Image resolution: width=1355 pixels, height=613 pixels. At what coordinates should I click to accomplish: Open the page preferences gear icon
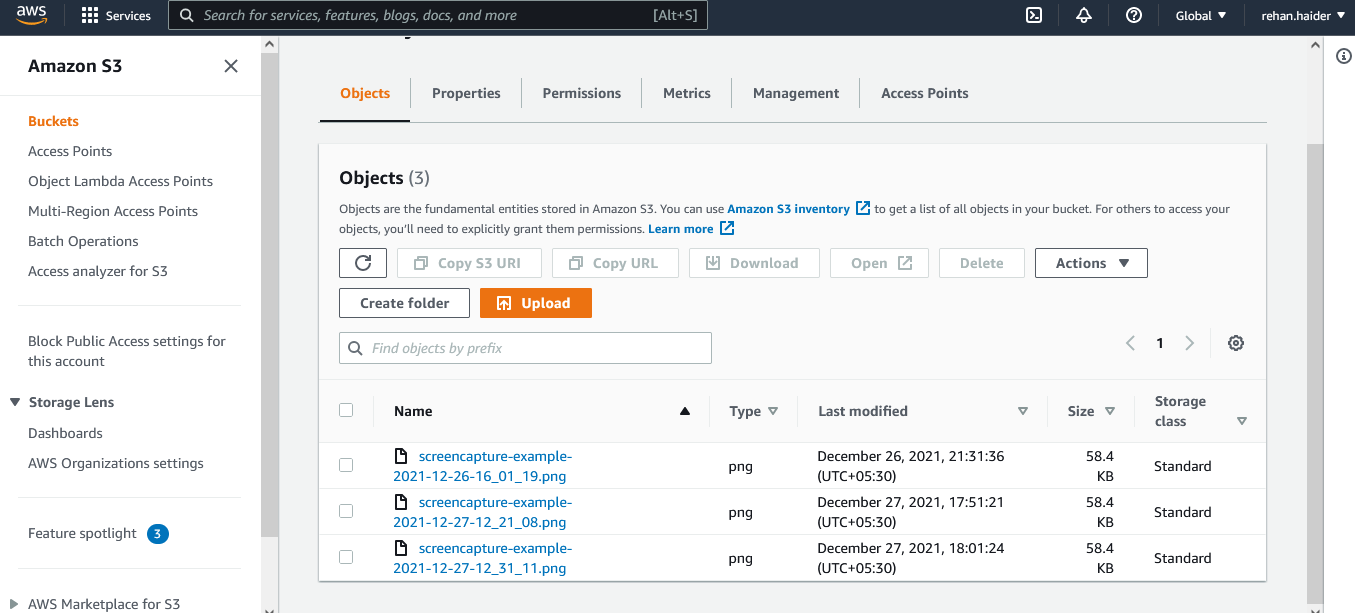(x=1236, y=342)
